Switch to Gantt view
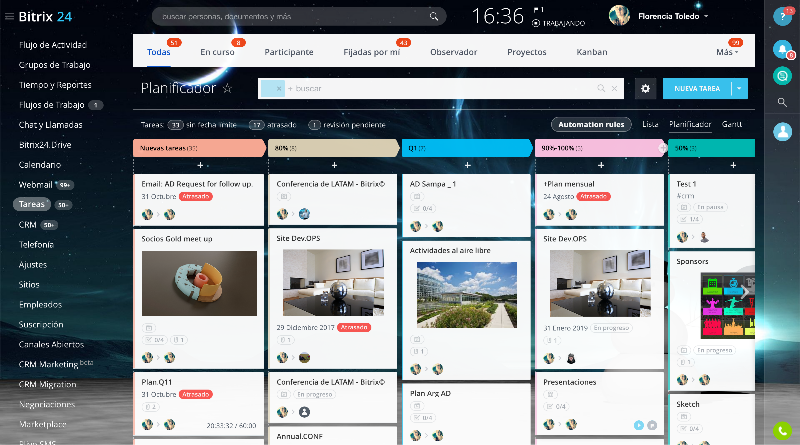800x445 pixels. [732, 125]
